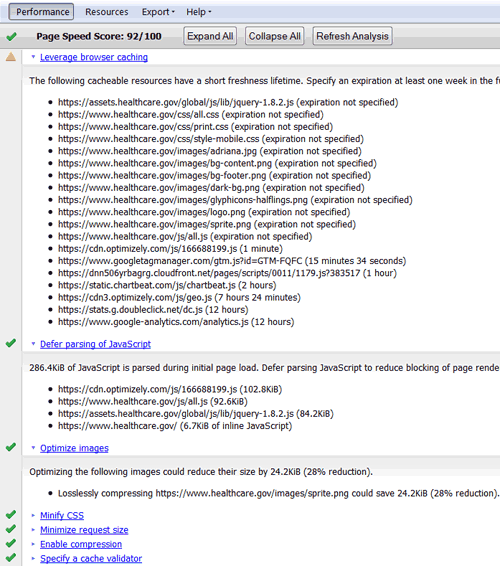The image size is (500, 566).
Task: Click the images/adriana.jpg caching entry
Action: [210, 151]
